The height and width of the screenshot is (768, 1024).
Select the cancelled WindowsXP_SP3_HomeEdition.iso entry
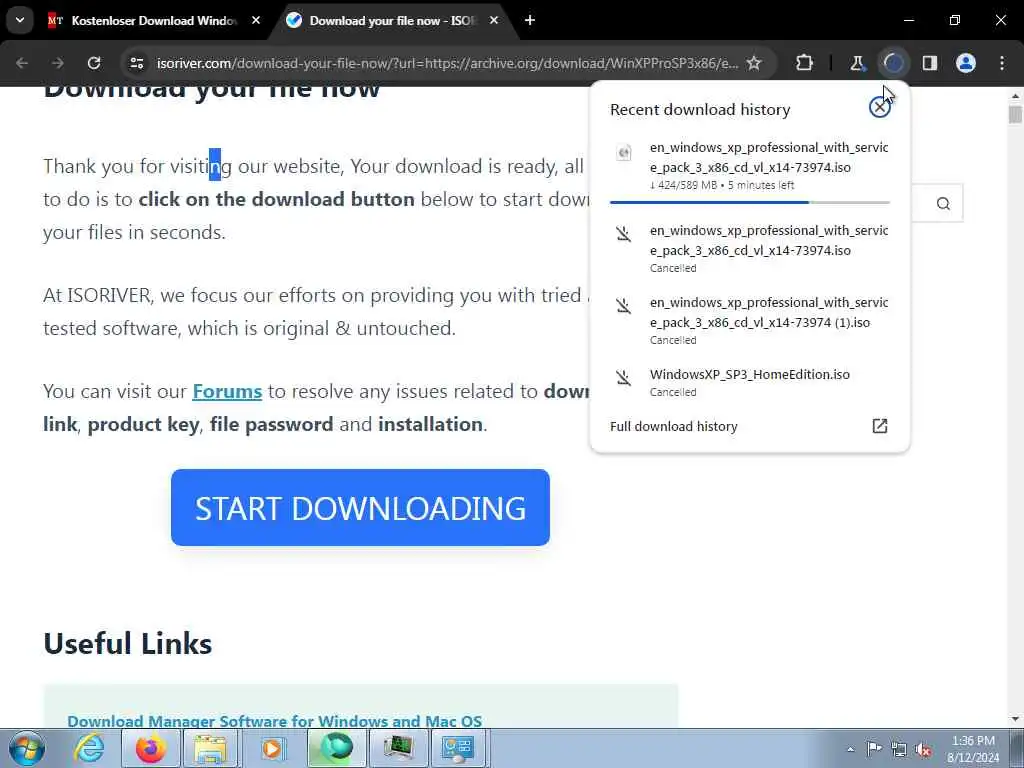coord(749,383)
